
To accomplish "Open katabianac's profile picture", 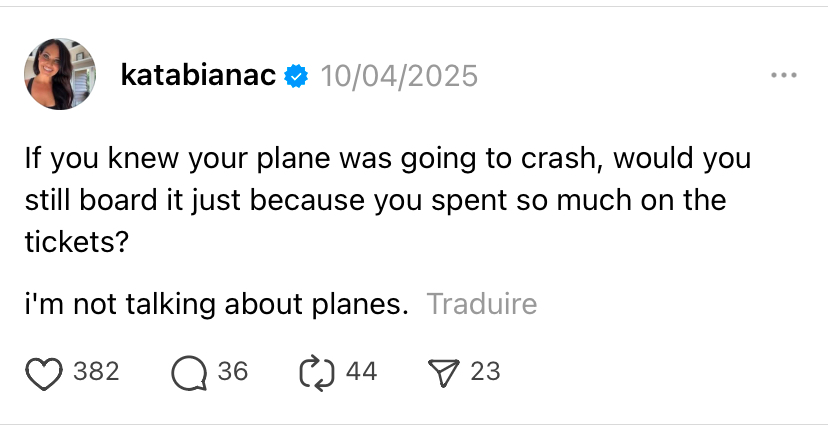I will click(x=60, y=75).
